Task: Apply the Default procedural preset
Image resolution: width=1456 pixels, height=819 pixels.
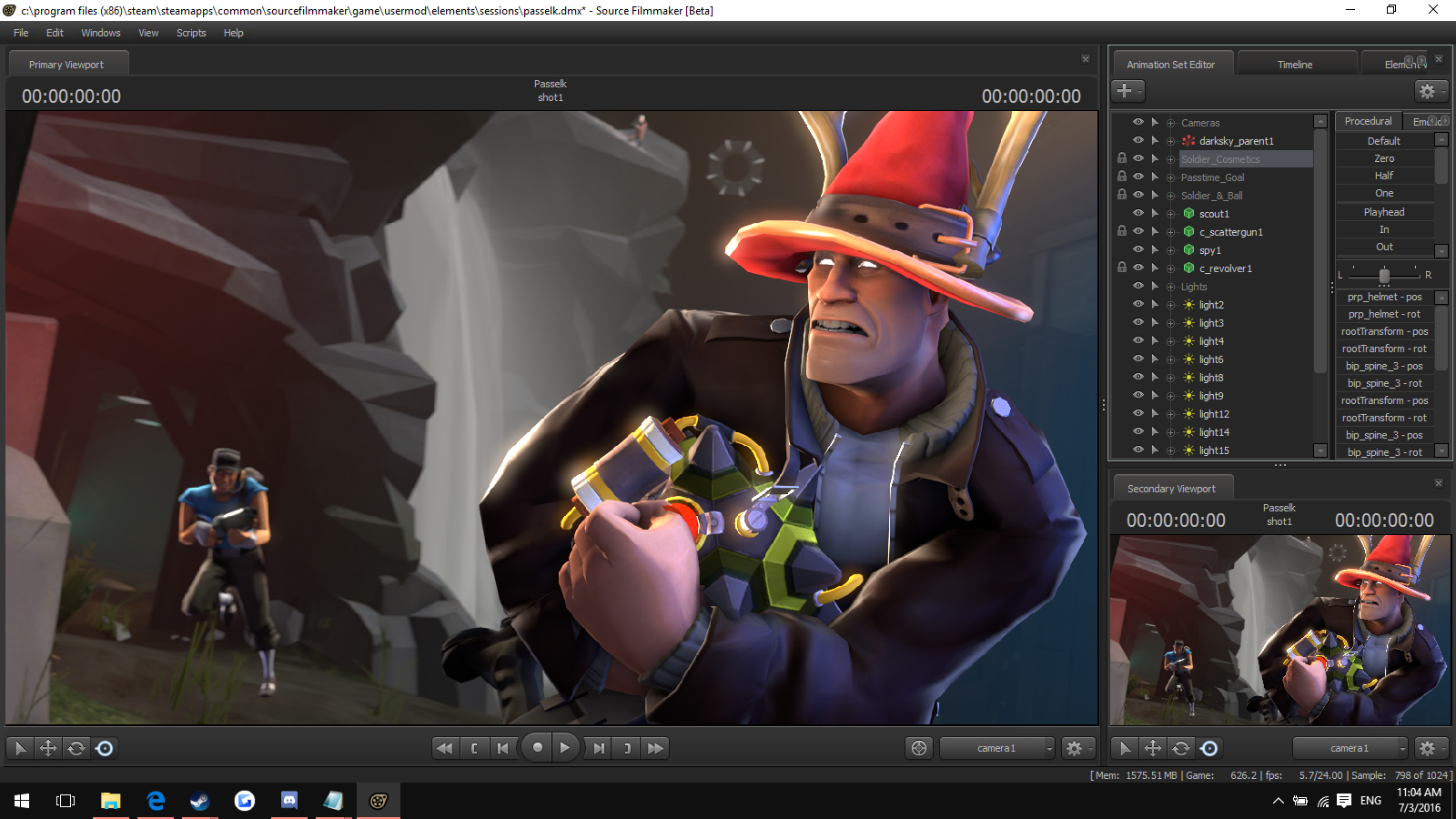Action: [1384, 141]
